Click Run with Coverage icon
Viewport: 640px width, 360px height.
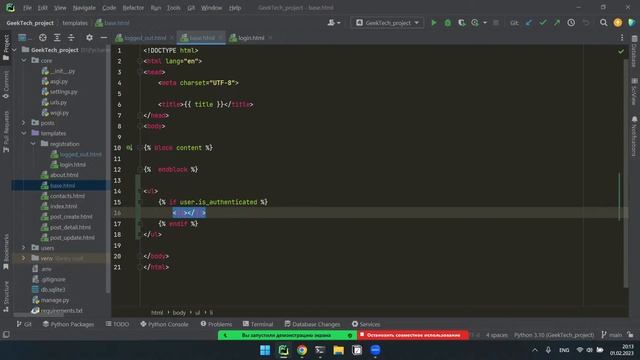pyautogui.click(x=462, y=23)
